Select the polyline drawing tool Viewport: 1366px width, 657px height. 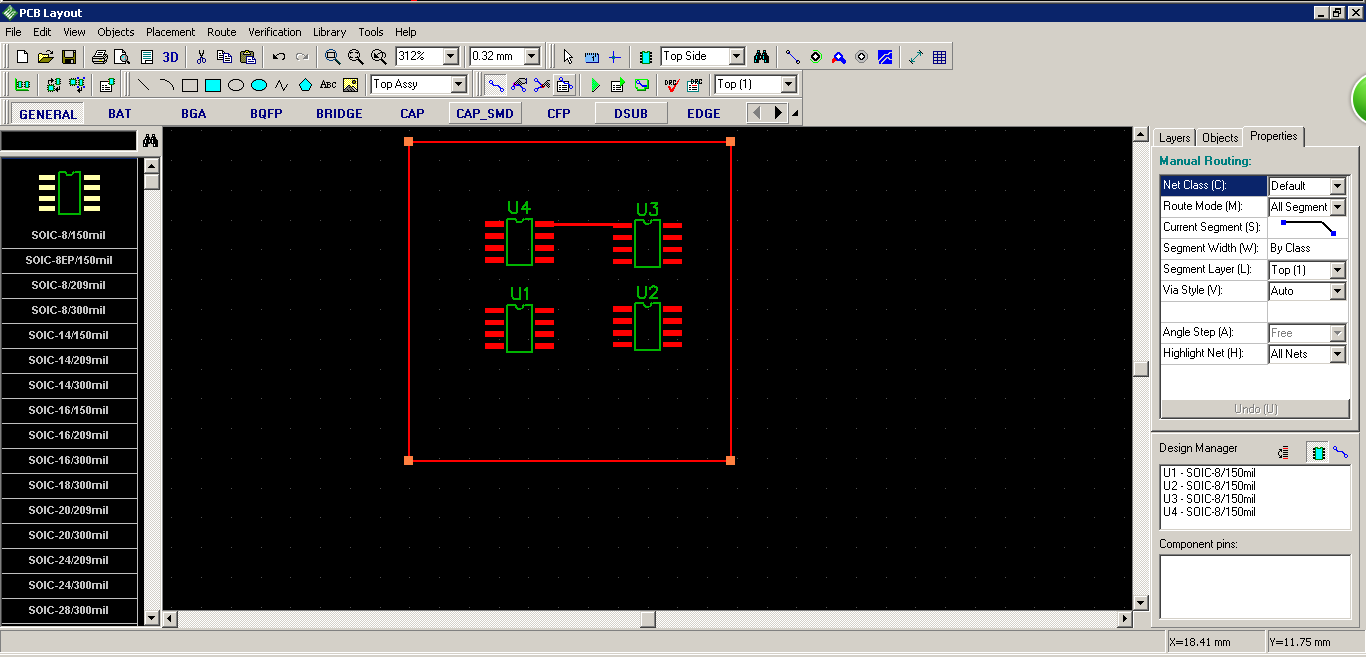click(282, 85)
